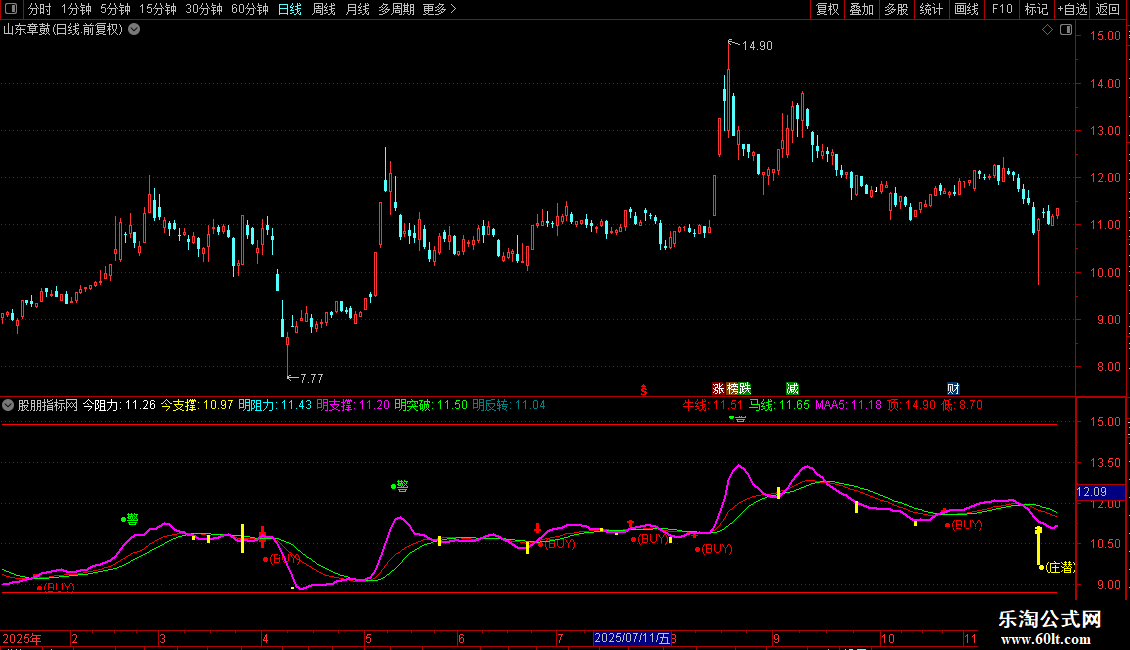Click the green 跌 event badge
Image resolution: width=1130 pixels, height=650 pixels.
click(745, 389)
